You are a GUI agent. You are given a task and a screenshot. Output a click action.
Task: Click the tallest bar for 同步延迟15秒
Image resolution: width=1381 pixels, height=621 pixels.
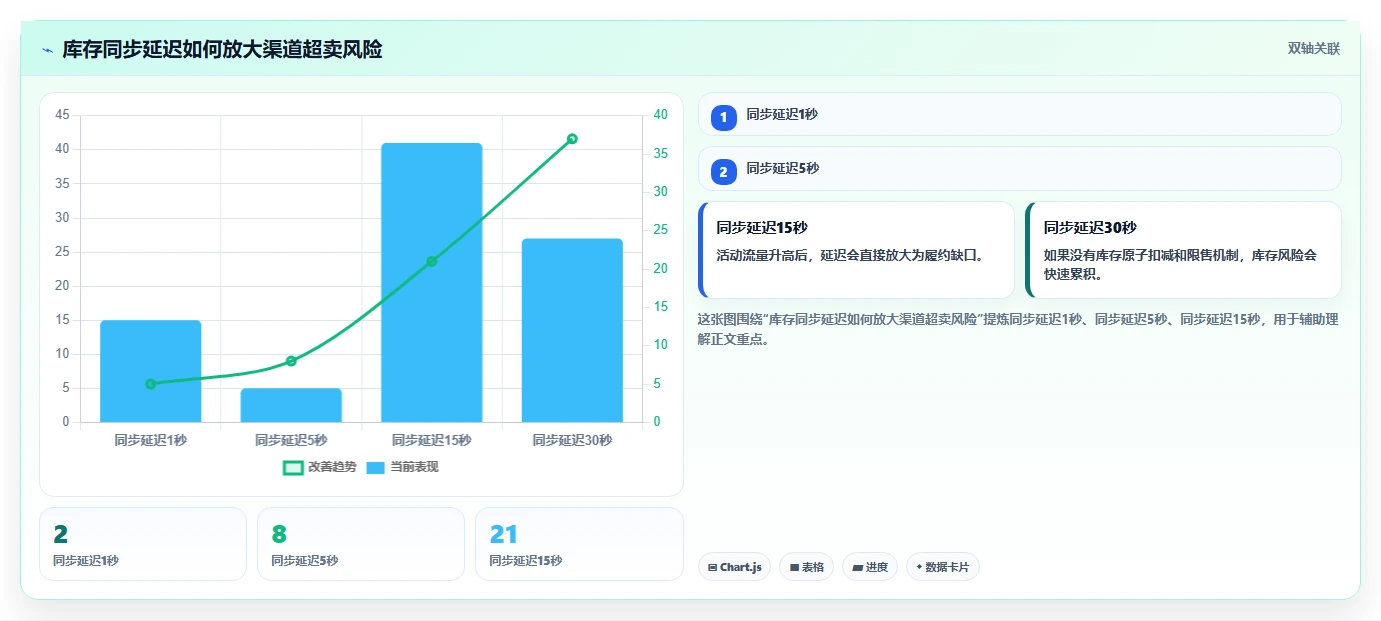pos(432,282)
